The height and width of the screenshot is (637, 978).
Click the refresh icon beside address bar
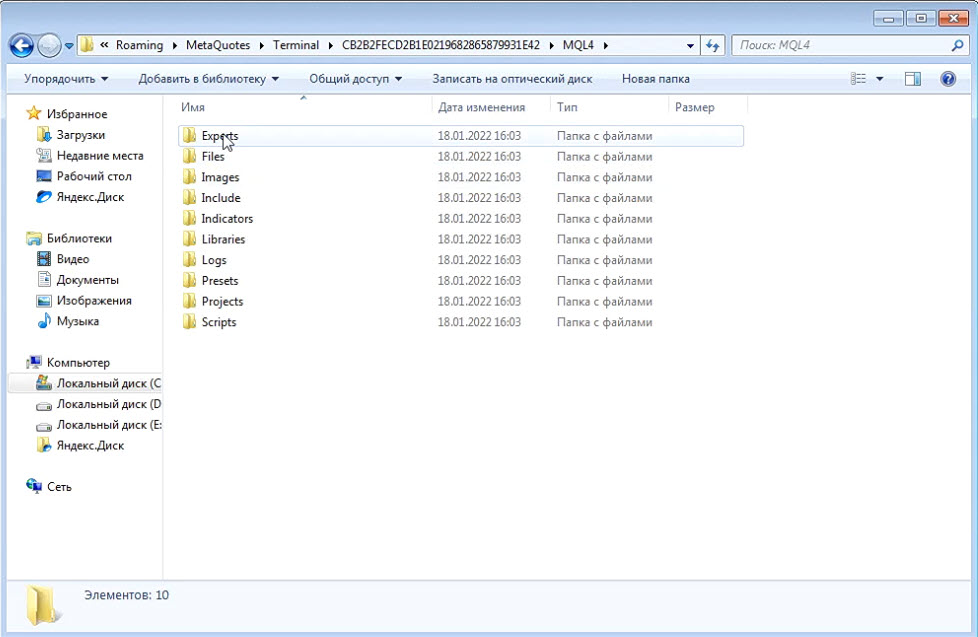[x=713, y=46]
